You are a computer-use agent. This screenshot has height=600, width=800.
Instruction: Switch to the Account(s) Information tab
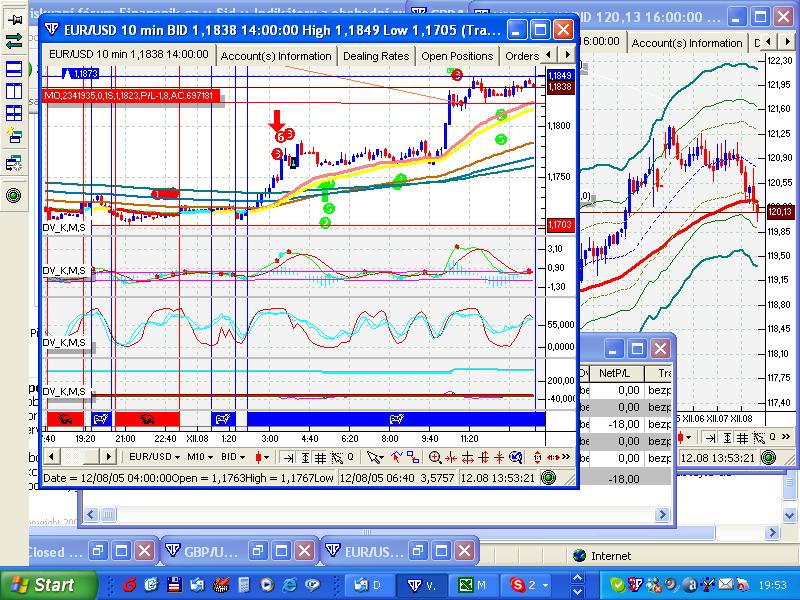(x=276, y=56)
